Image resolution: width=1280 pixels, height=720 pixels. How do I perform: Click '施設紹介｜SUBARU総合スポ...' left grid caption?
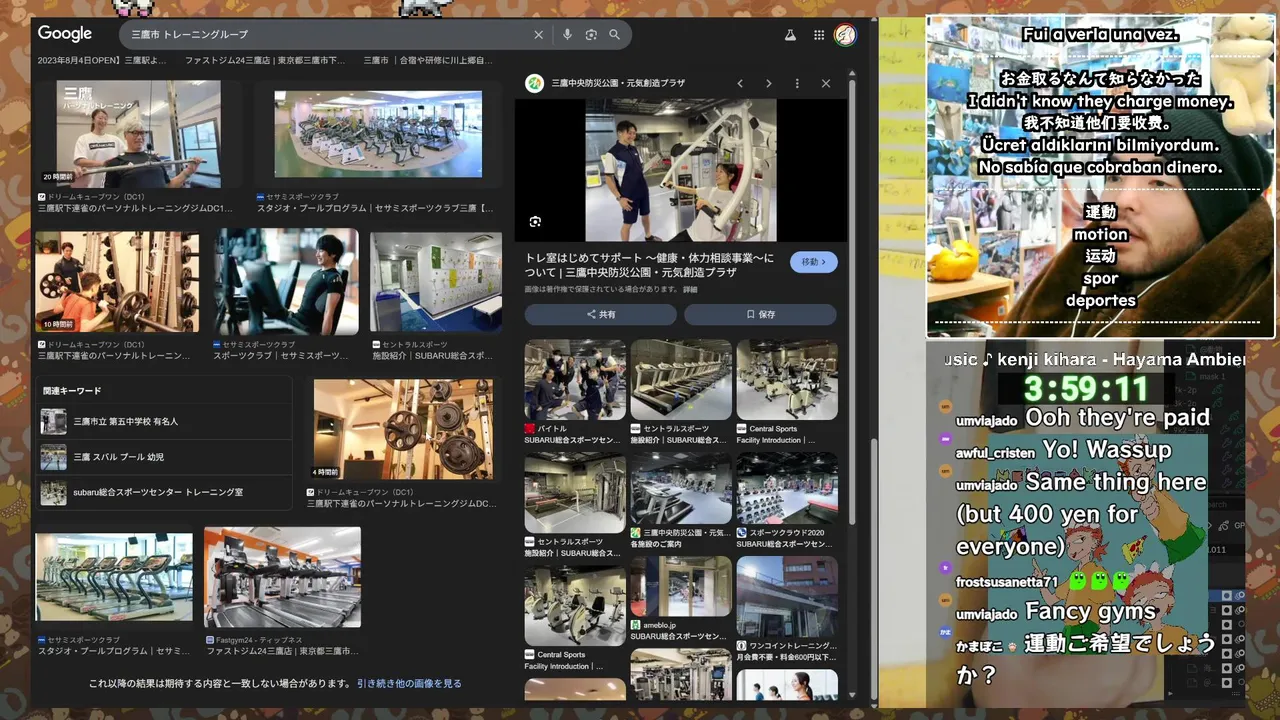point(433,356)
